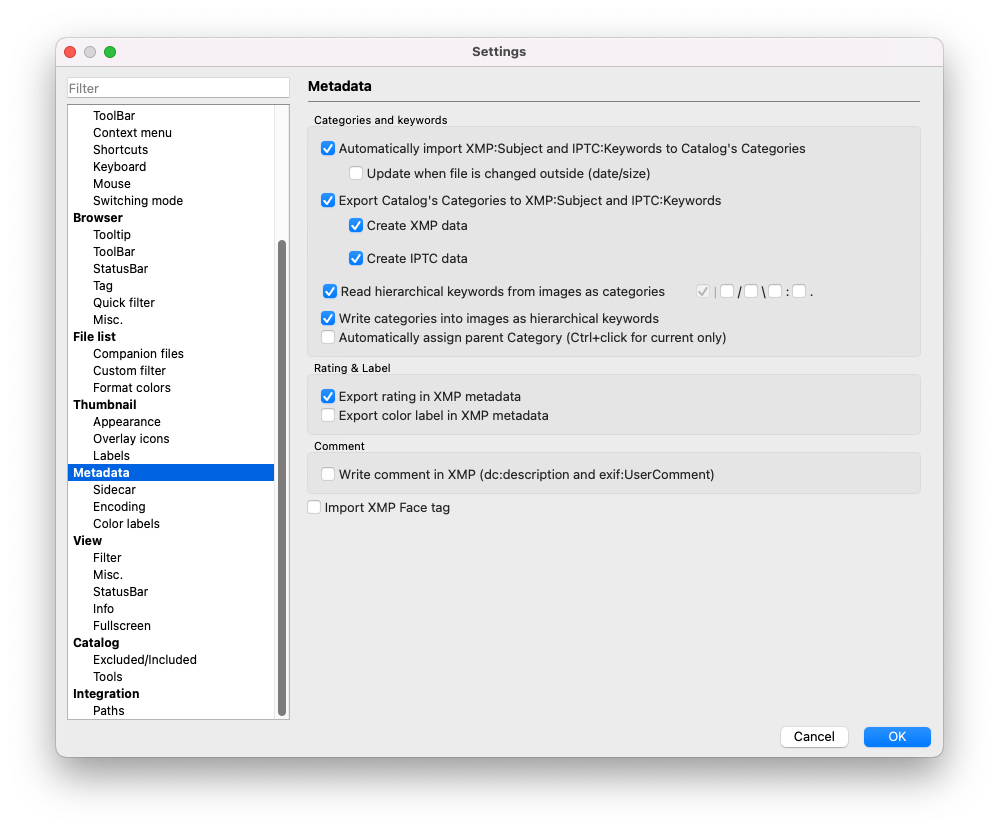
Task: Untick Create IPTC data checkbox
Action: tap(356, 259)
